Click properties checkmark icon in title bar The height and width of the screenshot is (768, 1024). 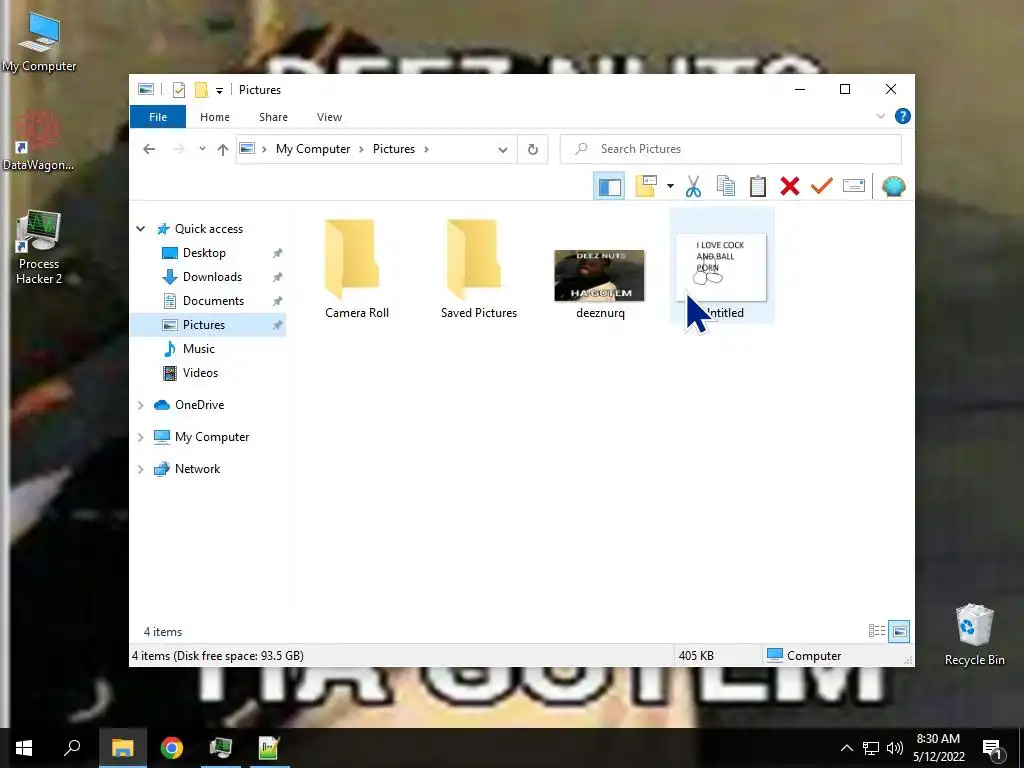[178, 90]
